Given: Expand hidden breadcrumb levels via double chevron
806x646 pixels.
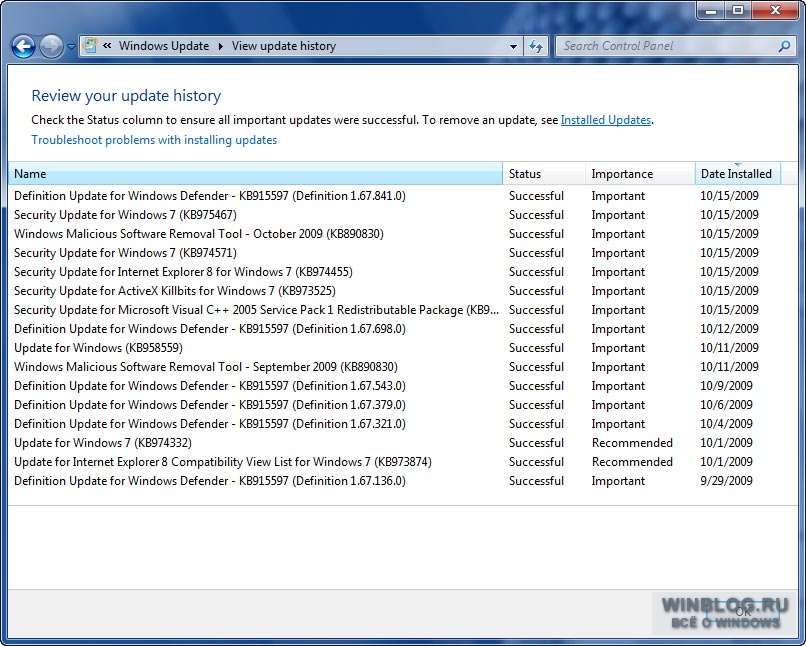Looking at the screenshot, I should click(107, 46).
